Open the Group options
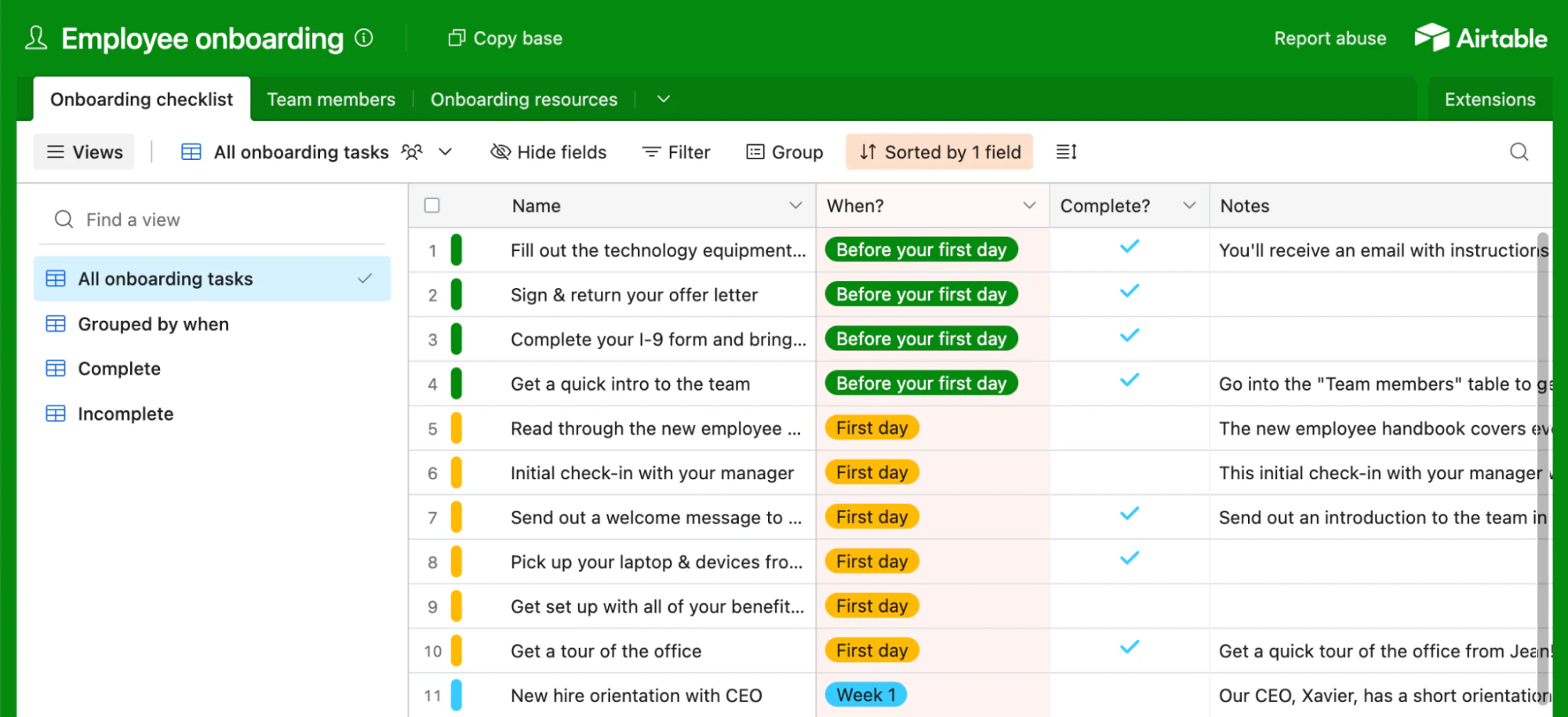 click(x=784, y=152)
